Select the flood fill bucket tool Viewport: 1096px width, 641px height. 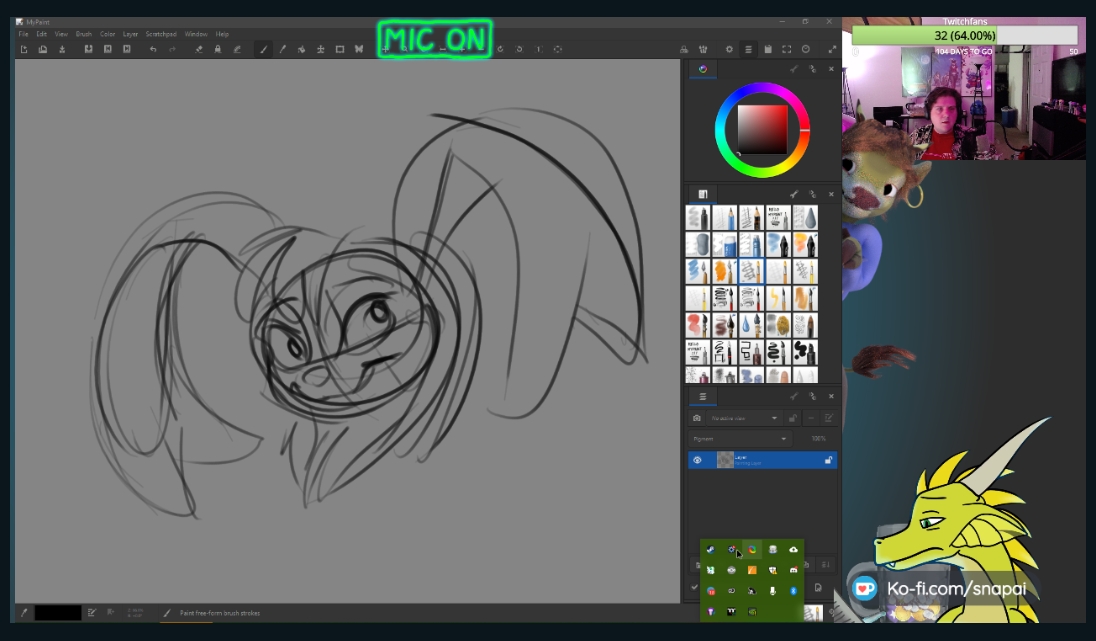pyautogui.click(x=302, y=49)
